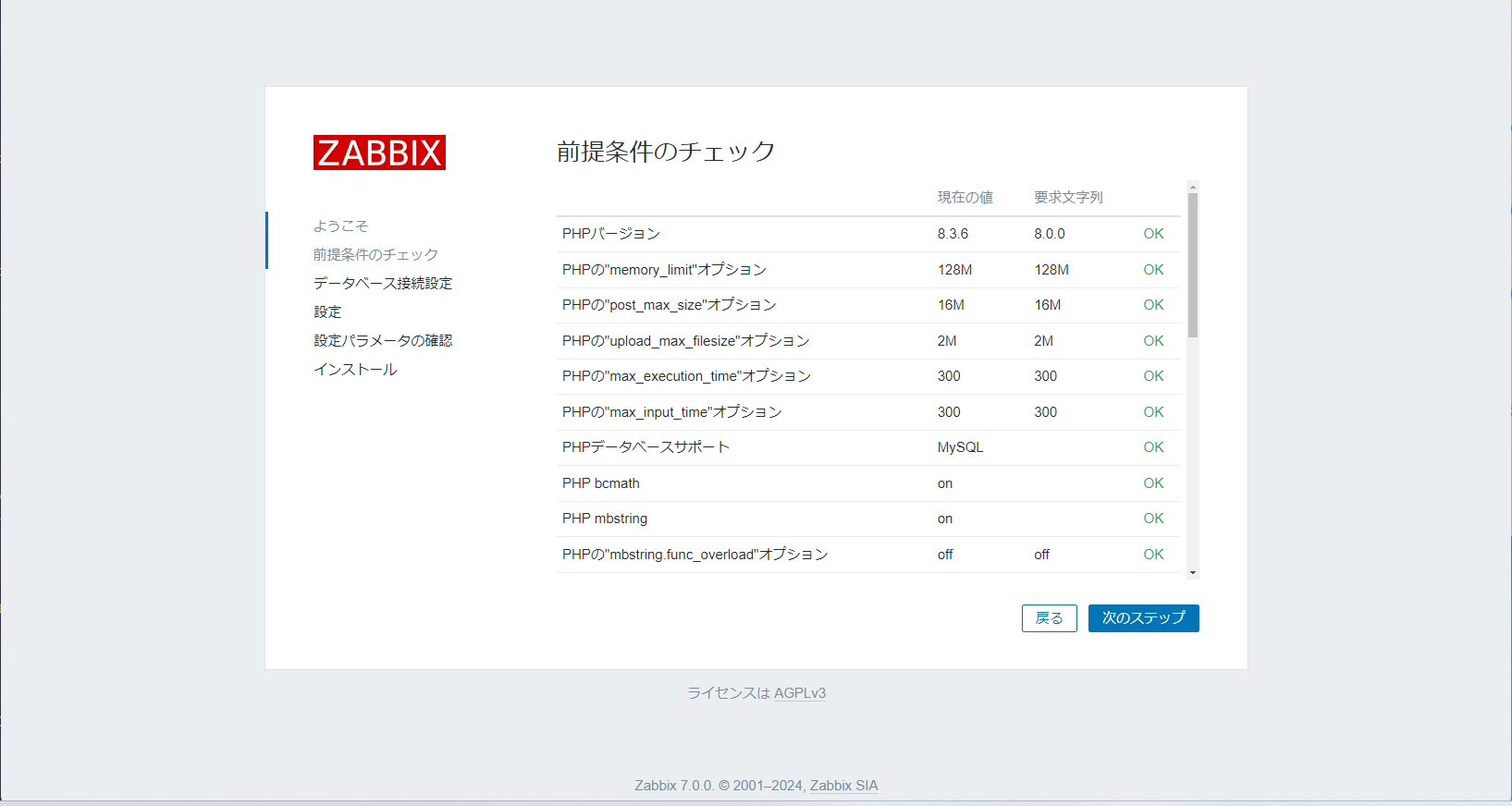Open the AGPLv3 license link

[799, 693]
